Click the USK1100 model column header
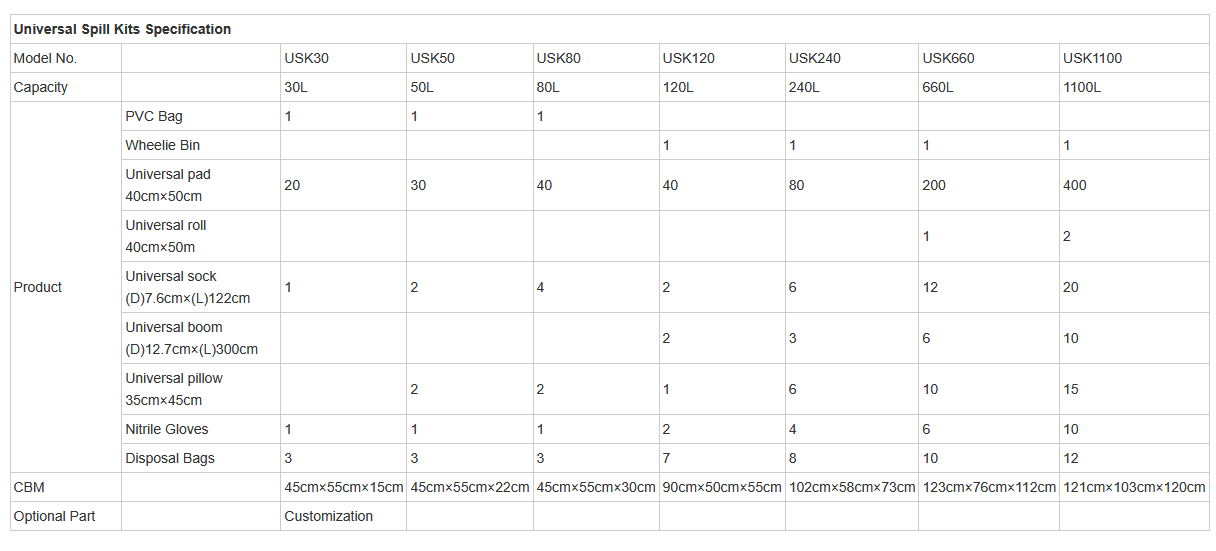Screen dimensions: 1216x551 click(1092, 58)
